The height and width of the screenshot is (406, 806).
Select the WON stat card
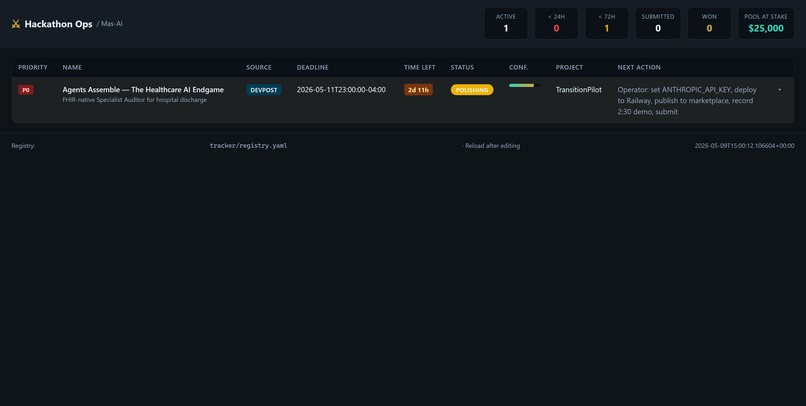pyautogui.click(x=709, y=23)
